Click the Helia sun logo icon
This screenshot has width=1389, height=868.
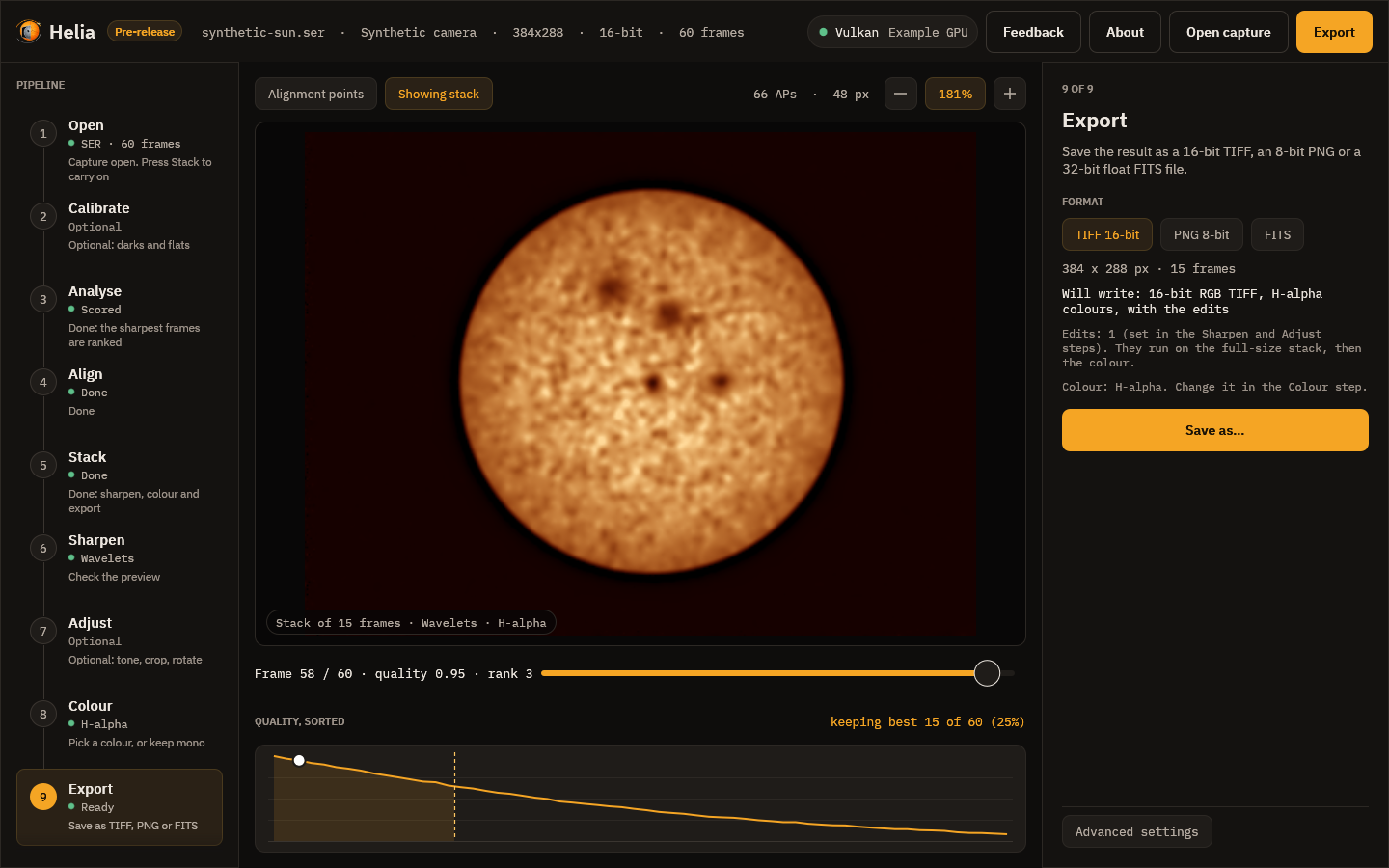[x=29, y=32]
